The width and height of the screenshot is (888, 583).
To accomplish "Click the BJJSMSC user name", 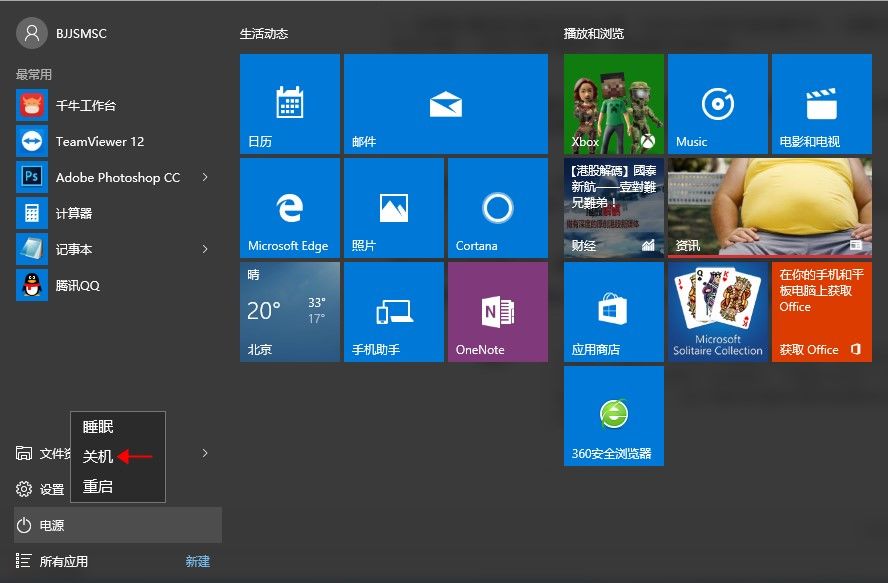I will pos(81,33).
